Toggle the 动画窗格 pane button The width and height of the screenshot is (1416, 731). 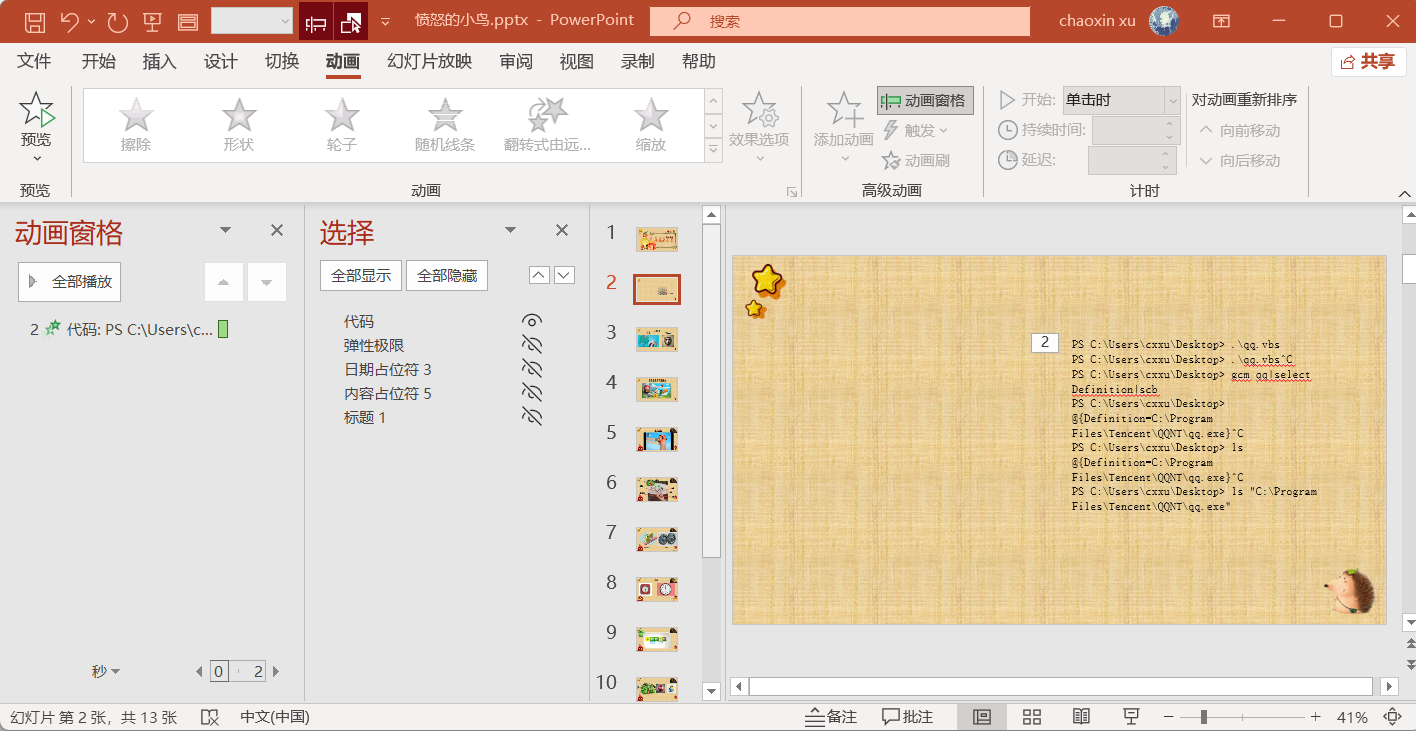pyautogui.click(x=925, y=100)
